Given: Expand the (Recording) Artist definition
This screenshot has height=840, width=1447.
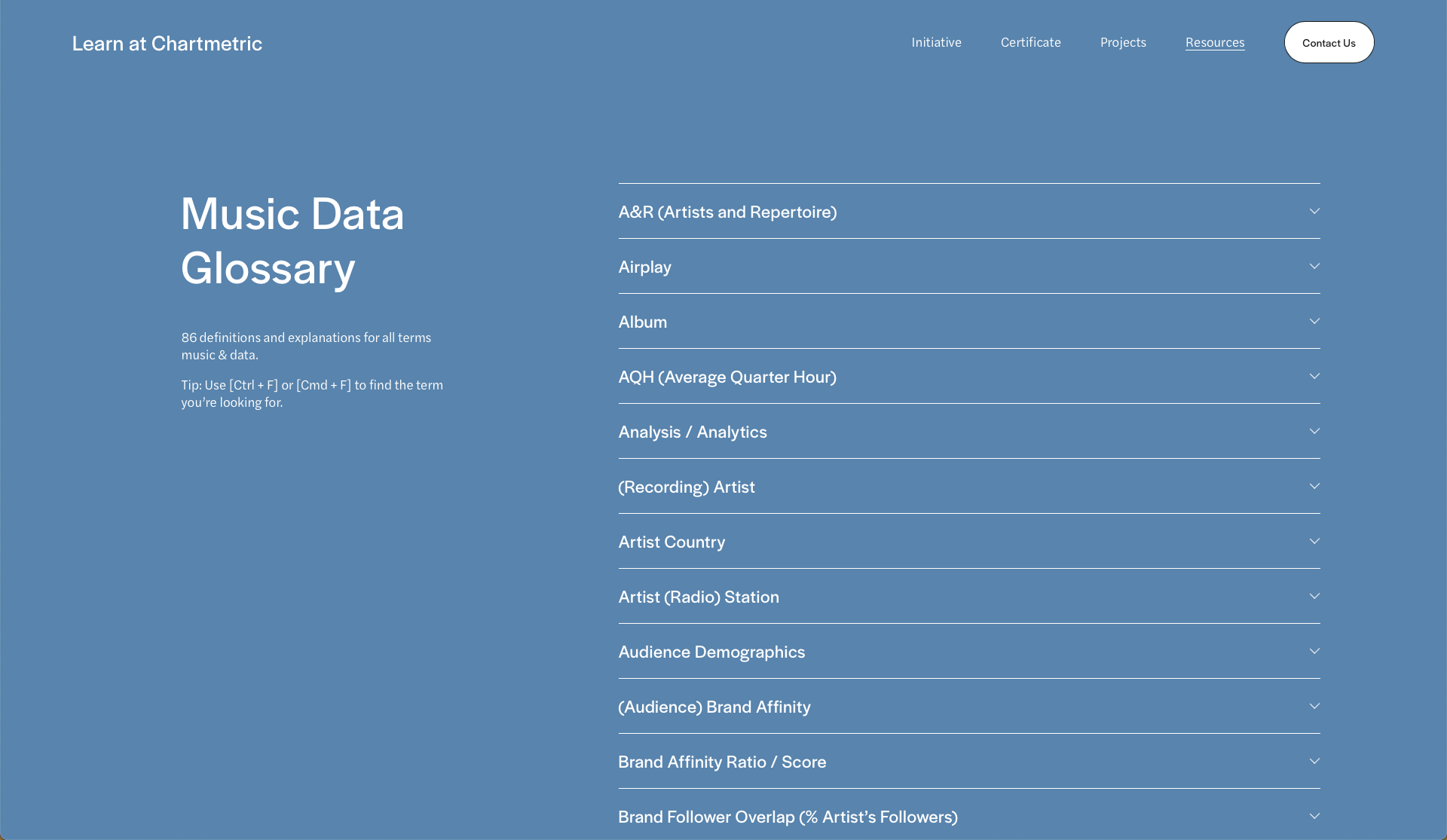Looking at the screenshot, I should 686,487.
